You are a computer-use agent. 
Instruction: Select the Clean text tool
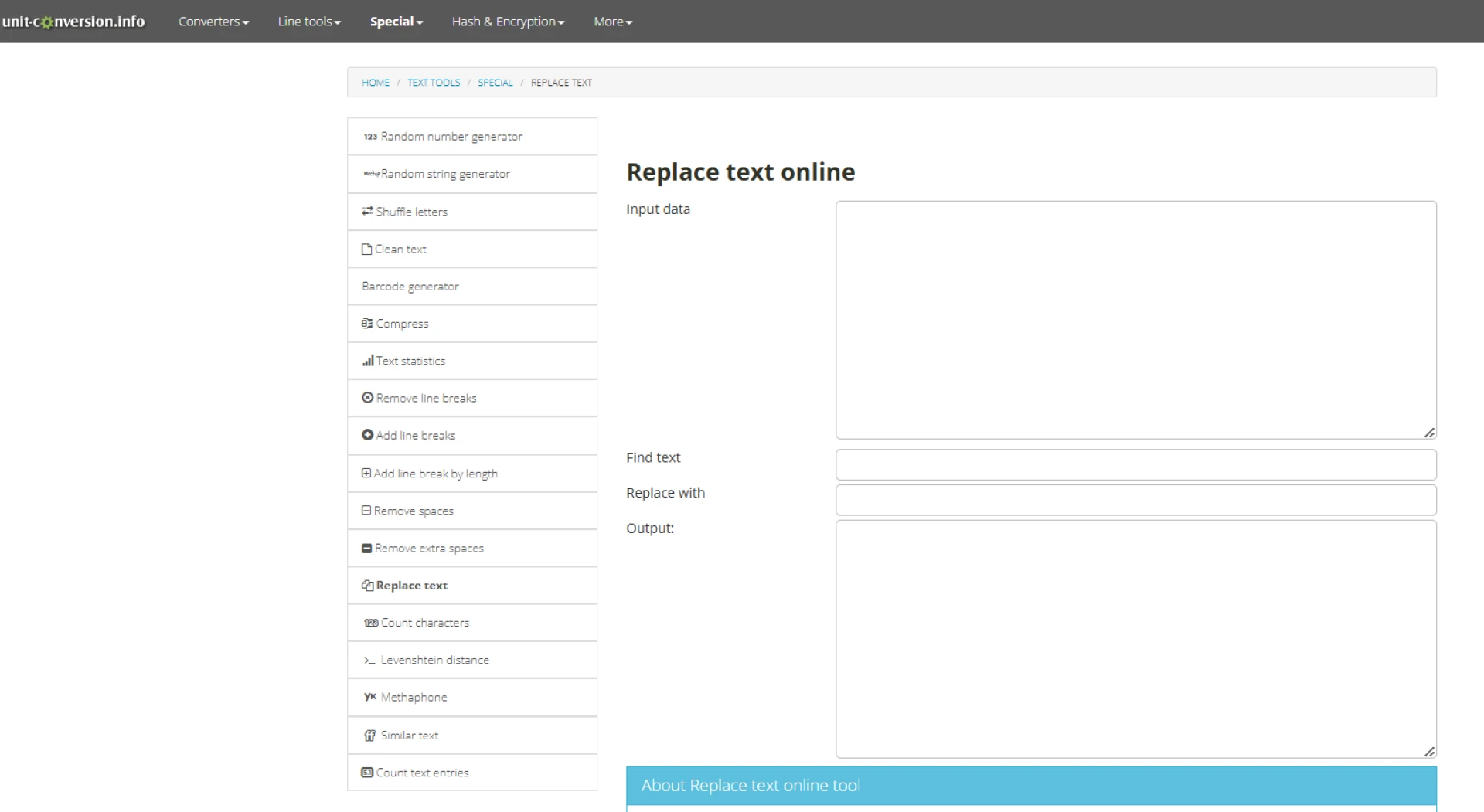point(400,249)
